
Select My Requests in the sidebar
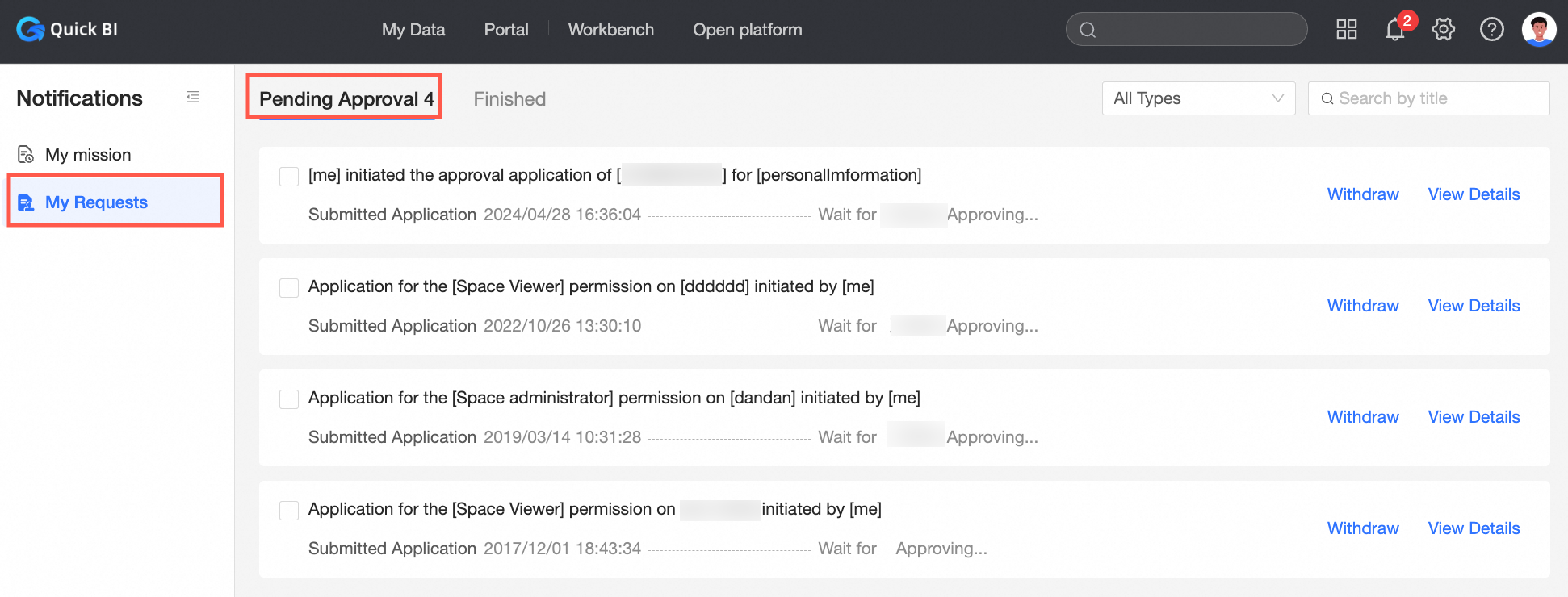pos(96,202)
